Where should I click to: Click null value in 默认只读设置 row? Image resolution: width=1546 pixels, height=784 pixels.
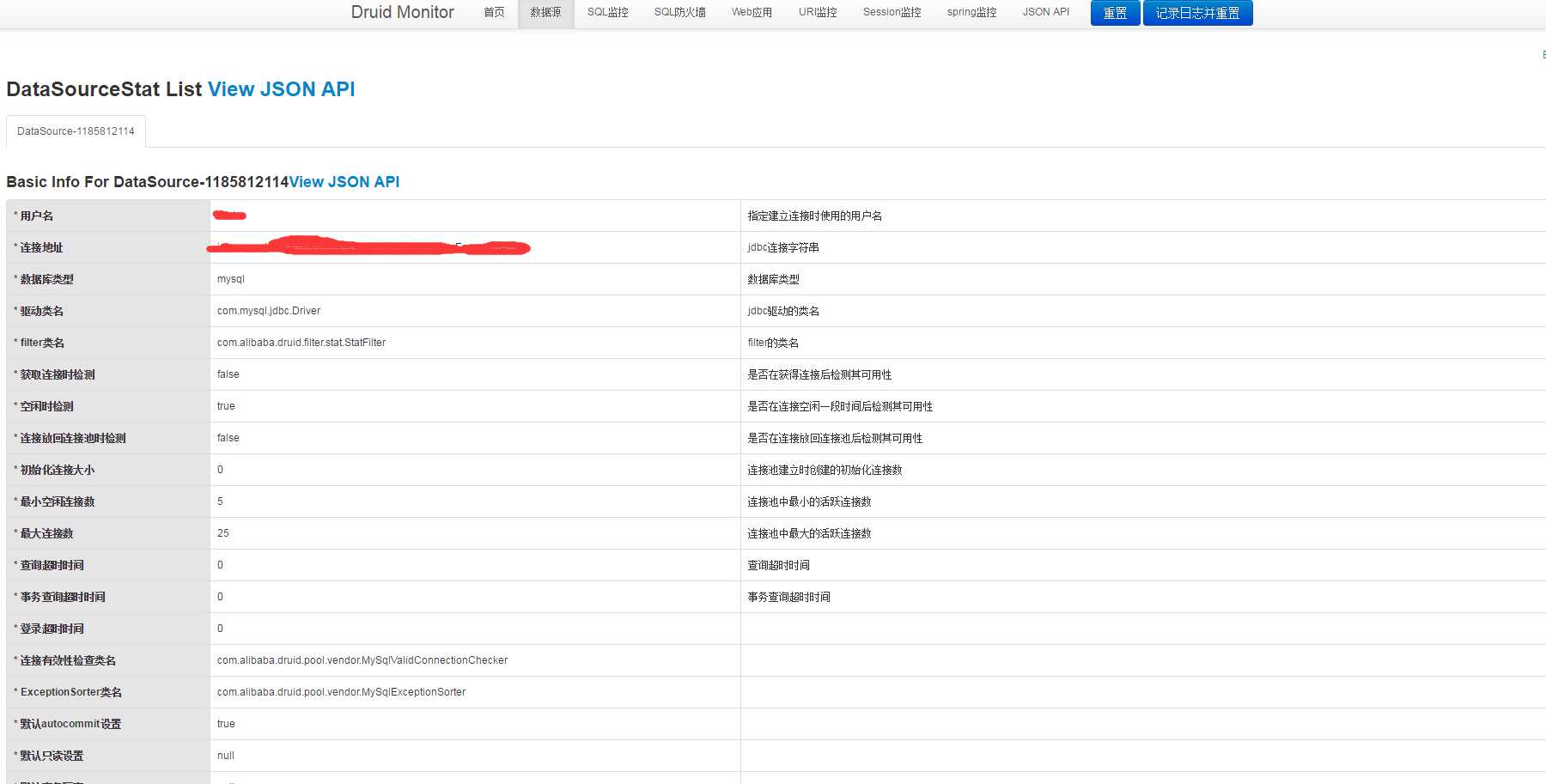tap(226, 756)
